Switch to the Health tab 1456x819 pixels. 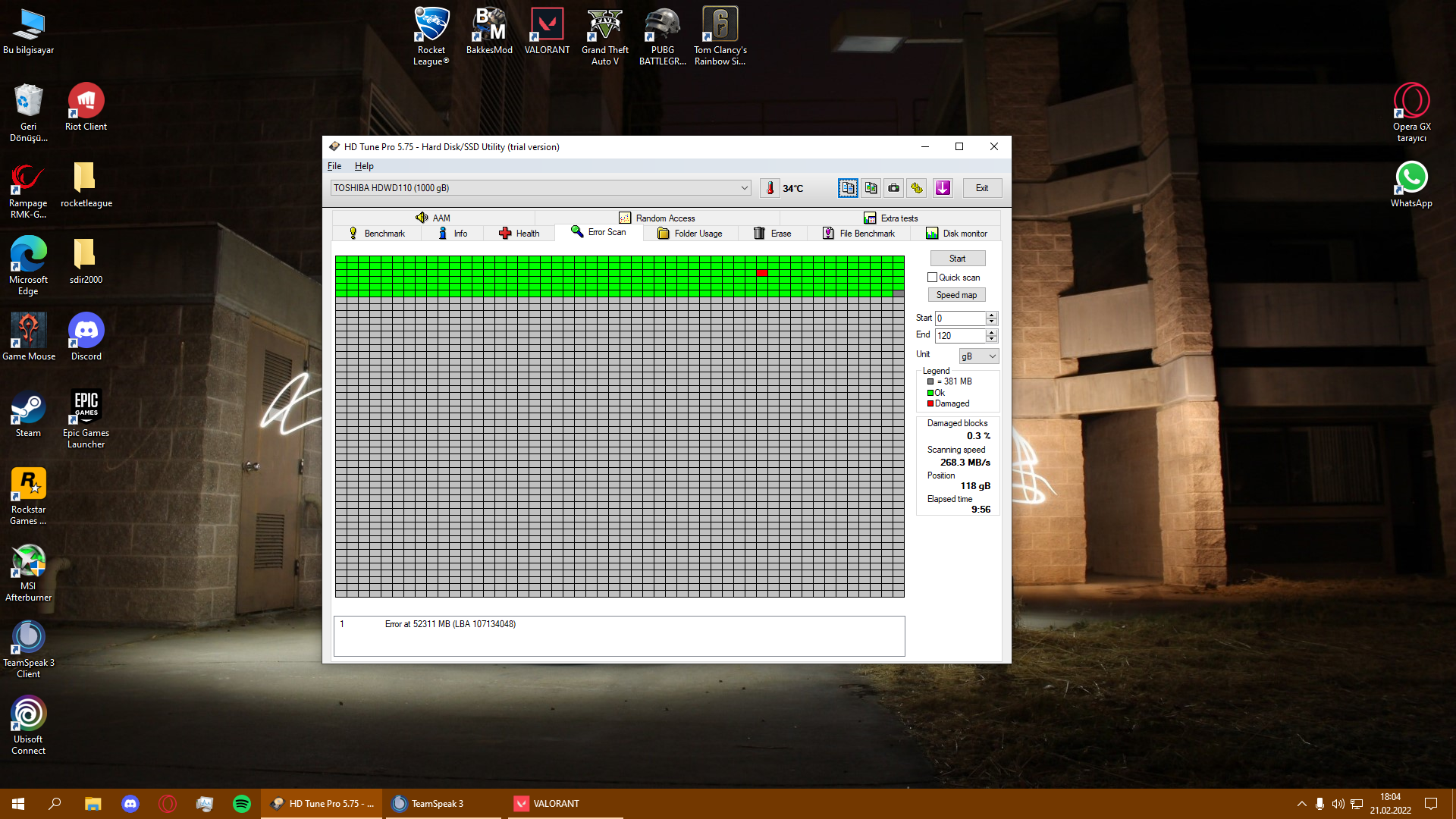[x=519, y=234]
